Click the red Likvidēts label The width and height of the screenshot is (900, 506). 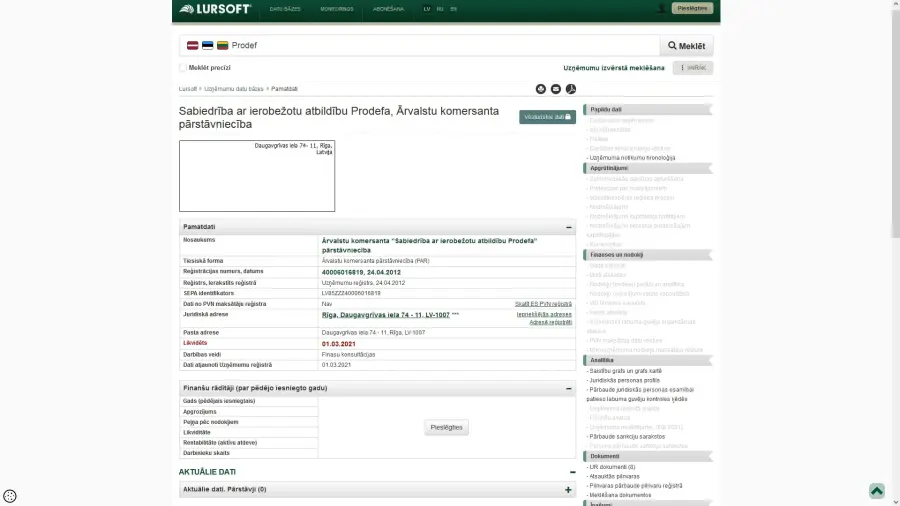click(195, 343)
